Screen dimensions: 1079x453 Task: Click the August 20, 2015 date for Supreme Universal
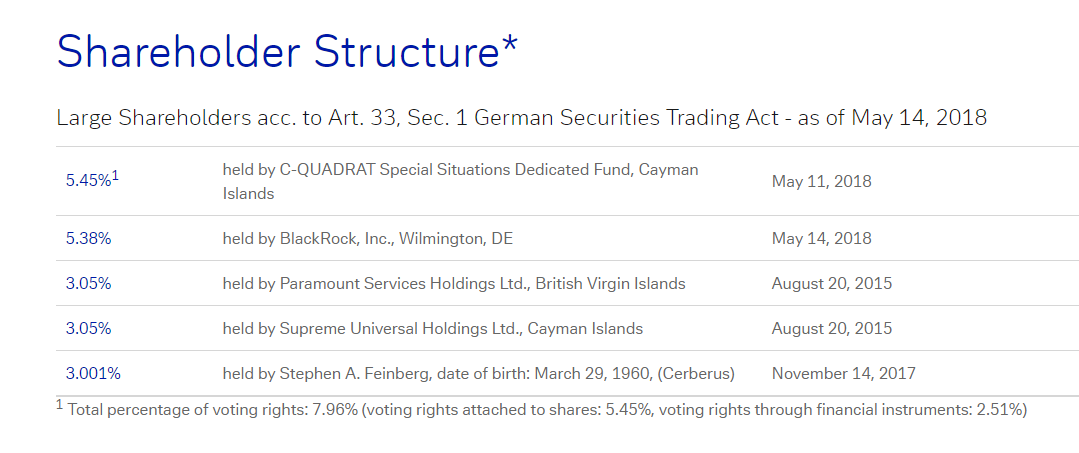(x=831, y=329)
